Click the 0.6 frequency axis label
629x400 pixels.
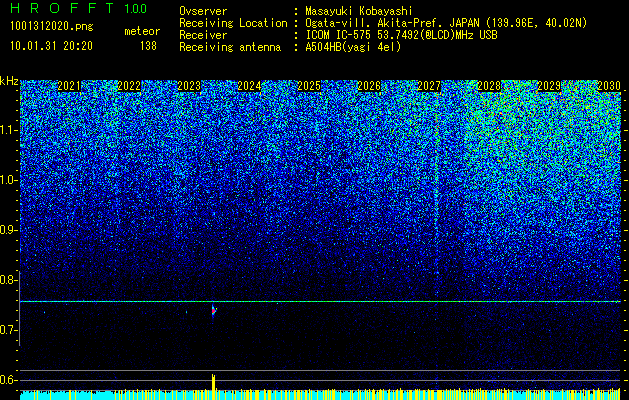pyautogui.click(x=8, y=380)
